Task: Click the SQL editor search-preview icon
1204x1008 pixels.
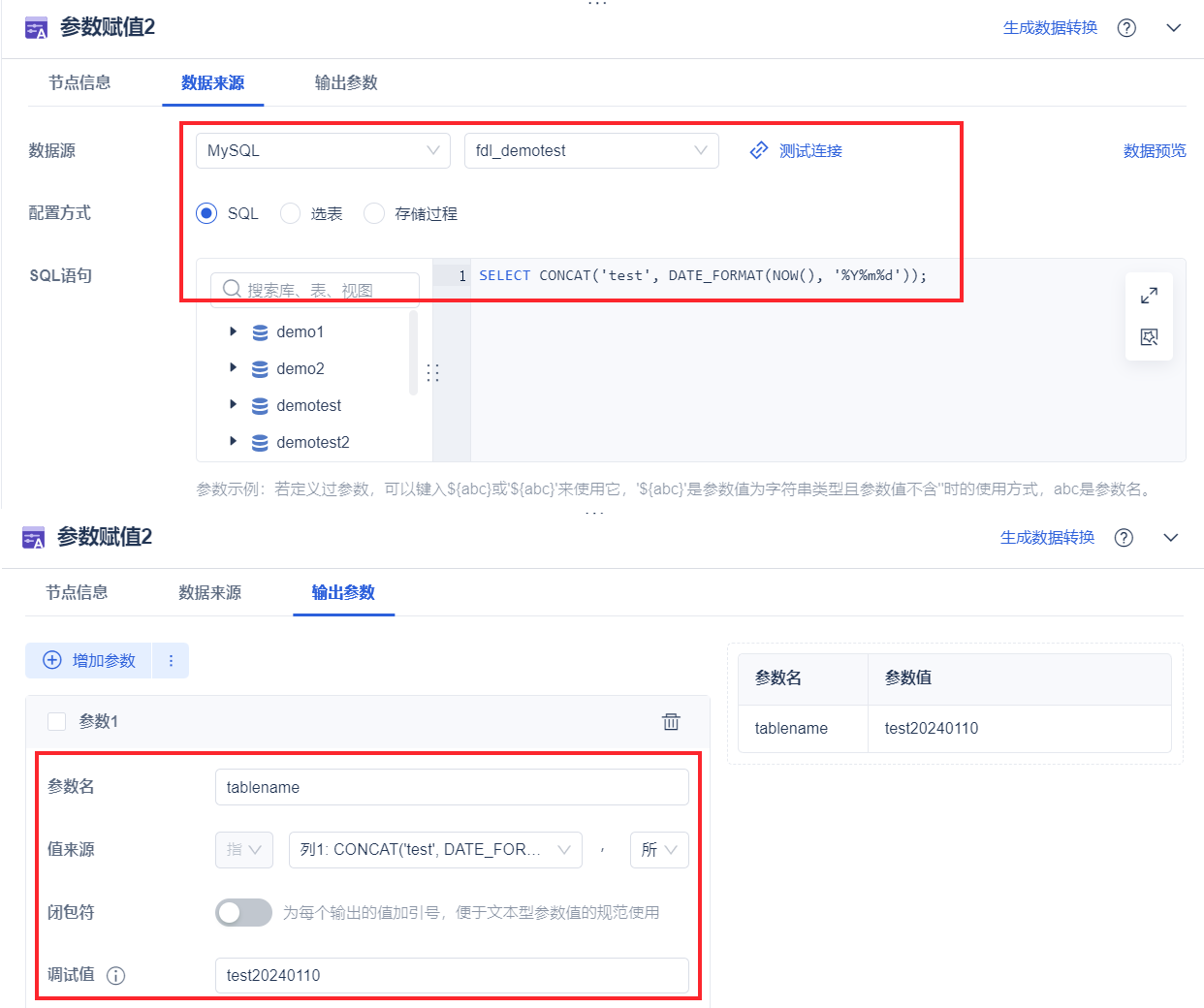Action: (x=1150, y=337)
